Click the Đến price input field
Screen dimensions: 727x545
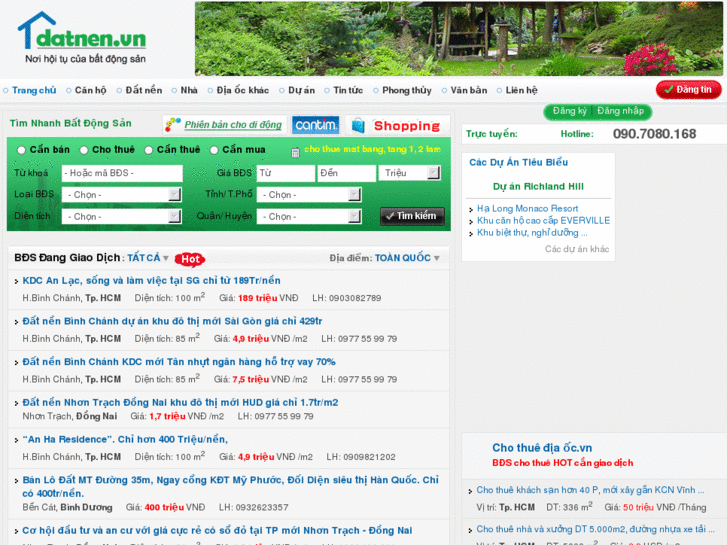pyautogui.click(x=346, y=173)
